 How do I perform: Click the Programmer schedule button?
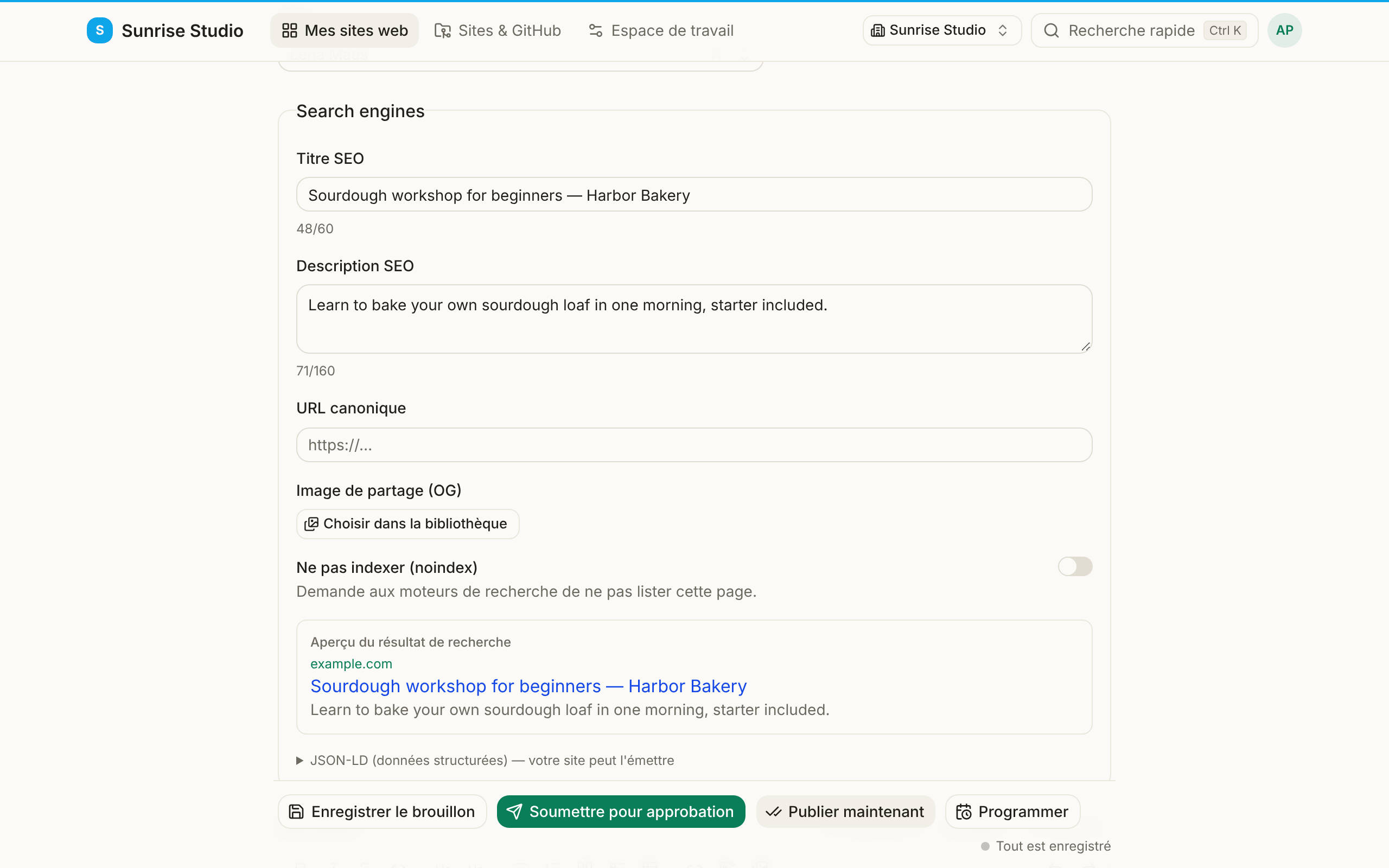click(1012, 811)
